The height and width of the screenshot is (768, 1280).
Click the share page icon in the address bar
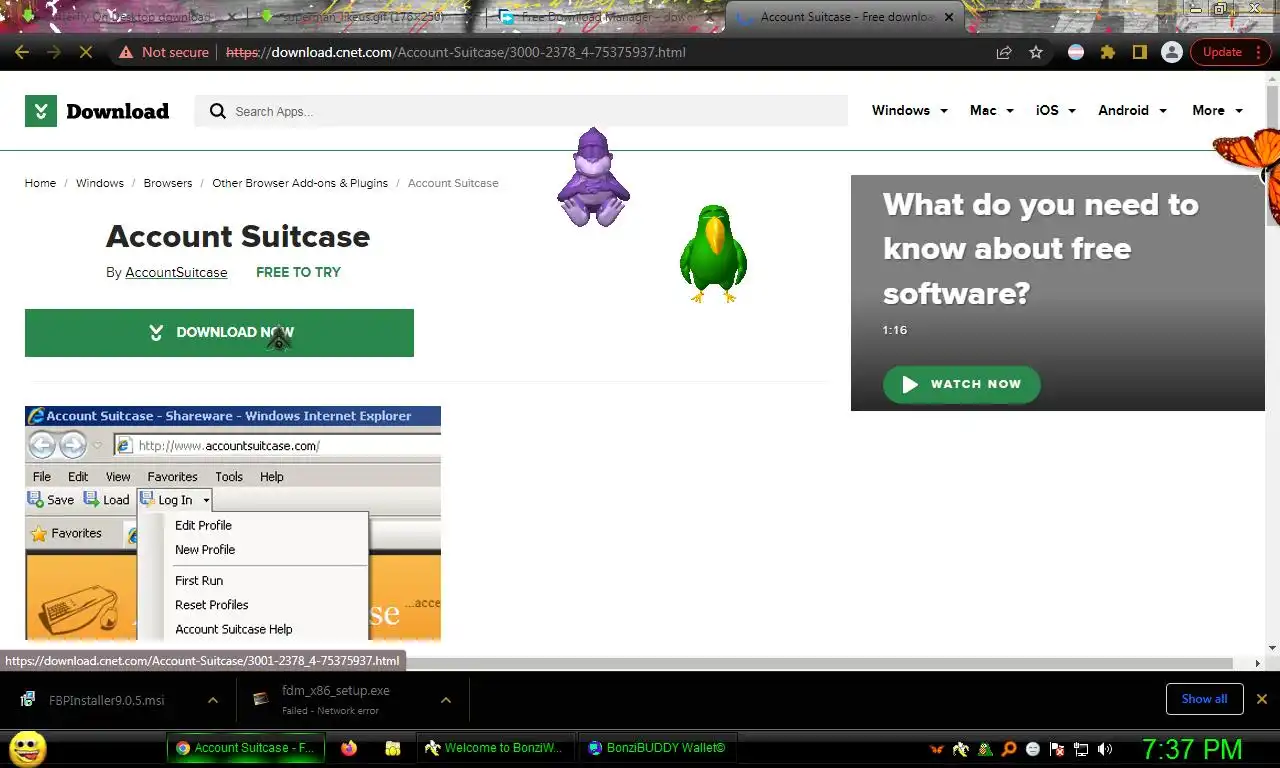[x=1004, y=52]
